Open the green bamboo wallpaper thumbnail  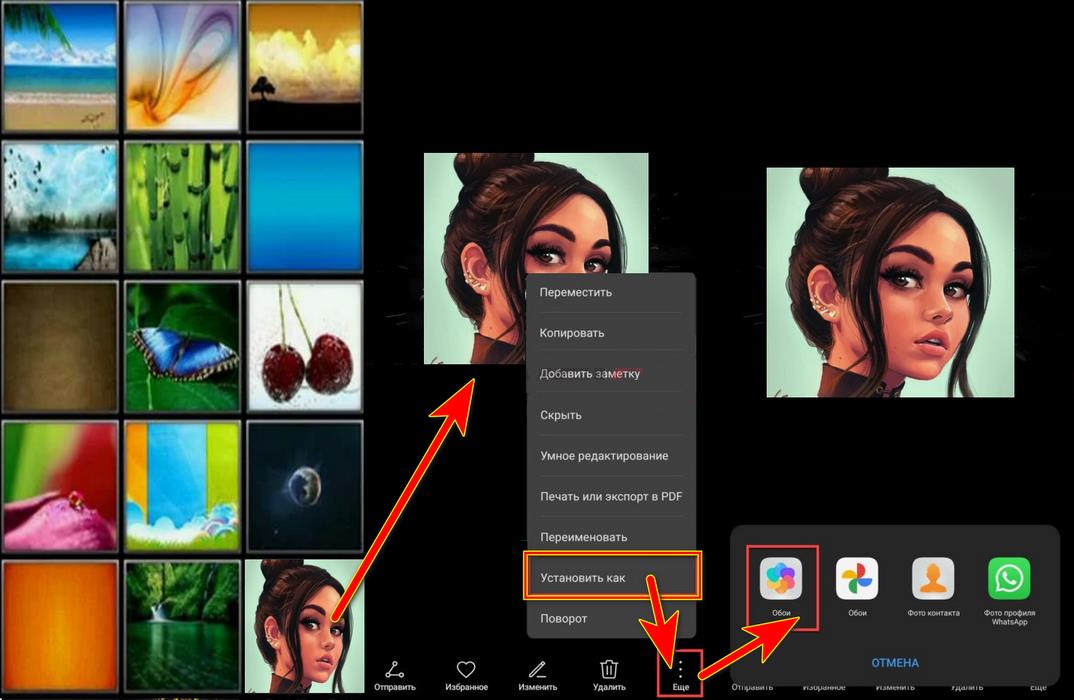[182, 207]
